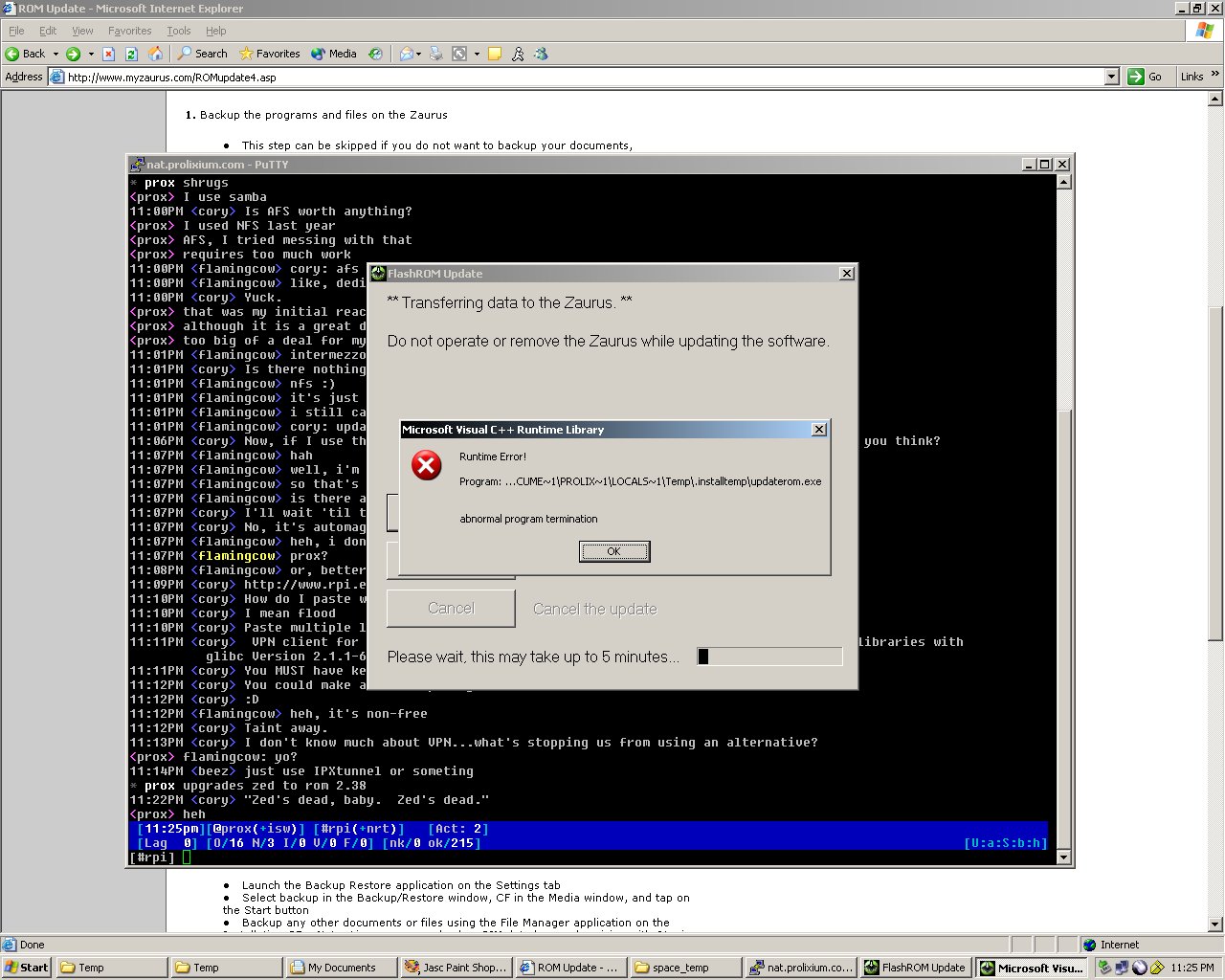Open the dropdown arrow next to the size icon
The image size is (1225, 980).
[x=476, y=54]
